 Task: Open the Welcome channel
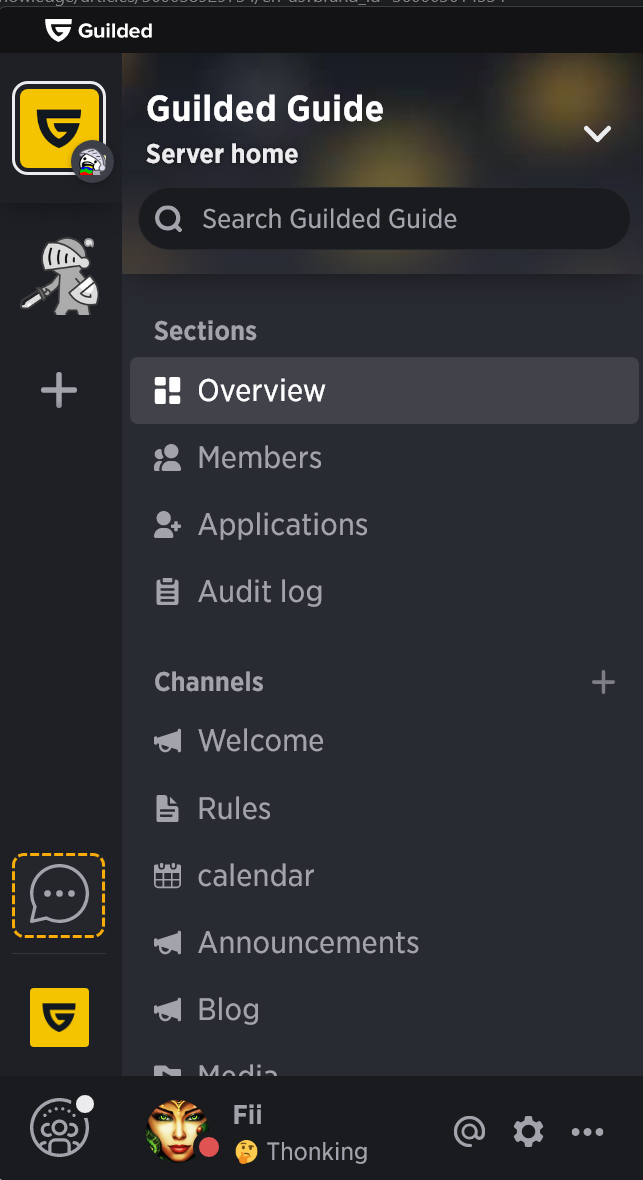pyautogui.click(x=384, y=741)
